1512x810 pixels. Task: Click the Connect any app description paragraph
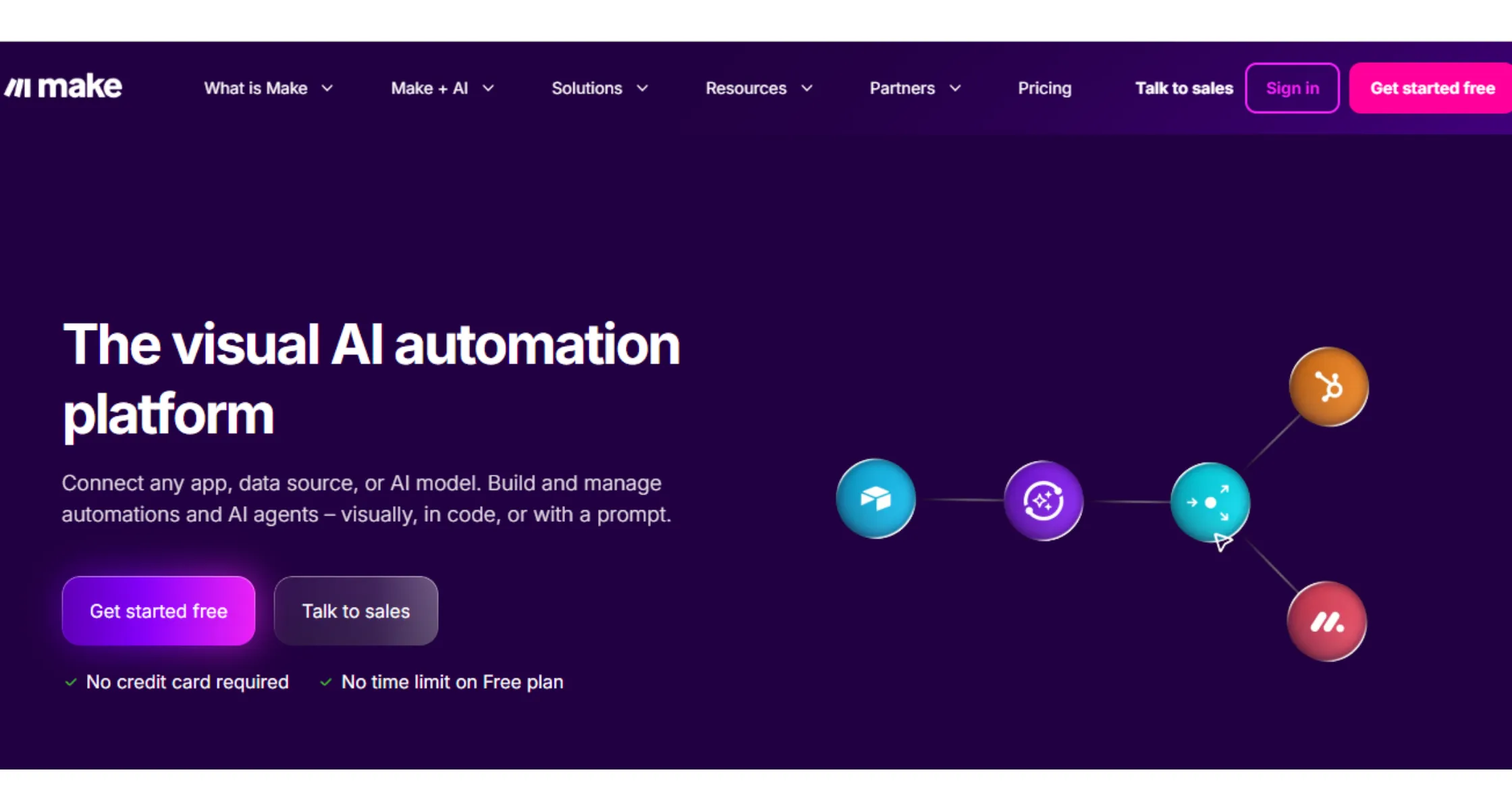pyautogui.click(x=367, y=499)
